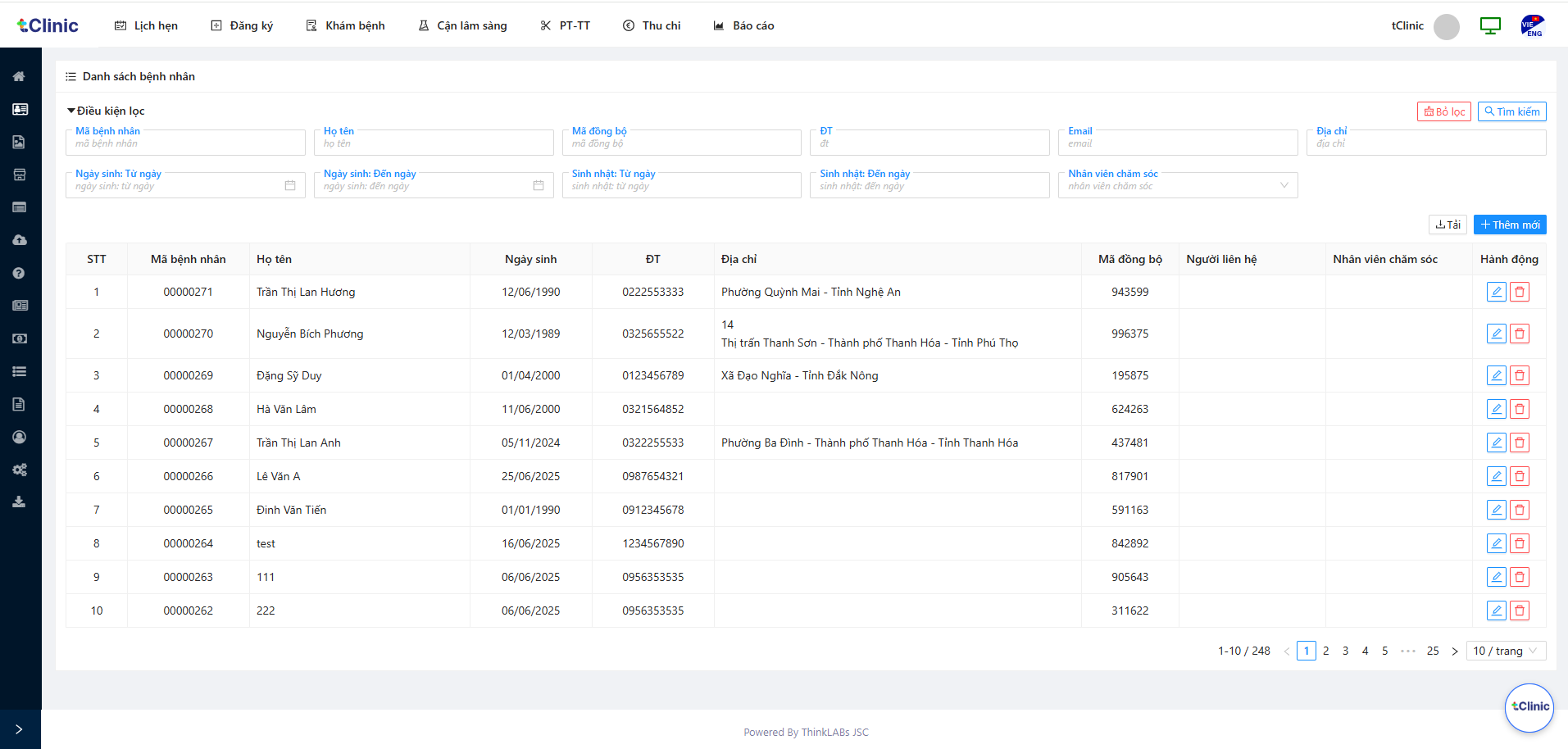This screenshot has width=1568, height=749.
Task: Jump ahead with pagination ellipsis
Action: [1408, 651]
